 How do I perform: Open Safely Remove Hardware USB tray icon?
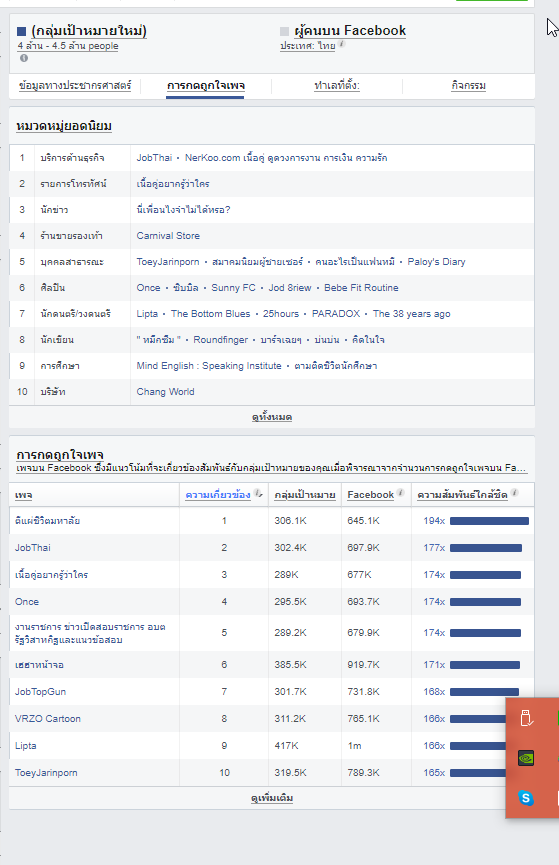[x=526, y=718]
